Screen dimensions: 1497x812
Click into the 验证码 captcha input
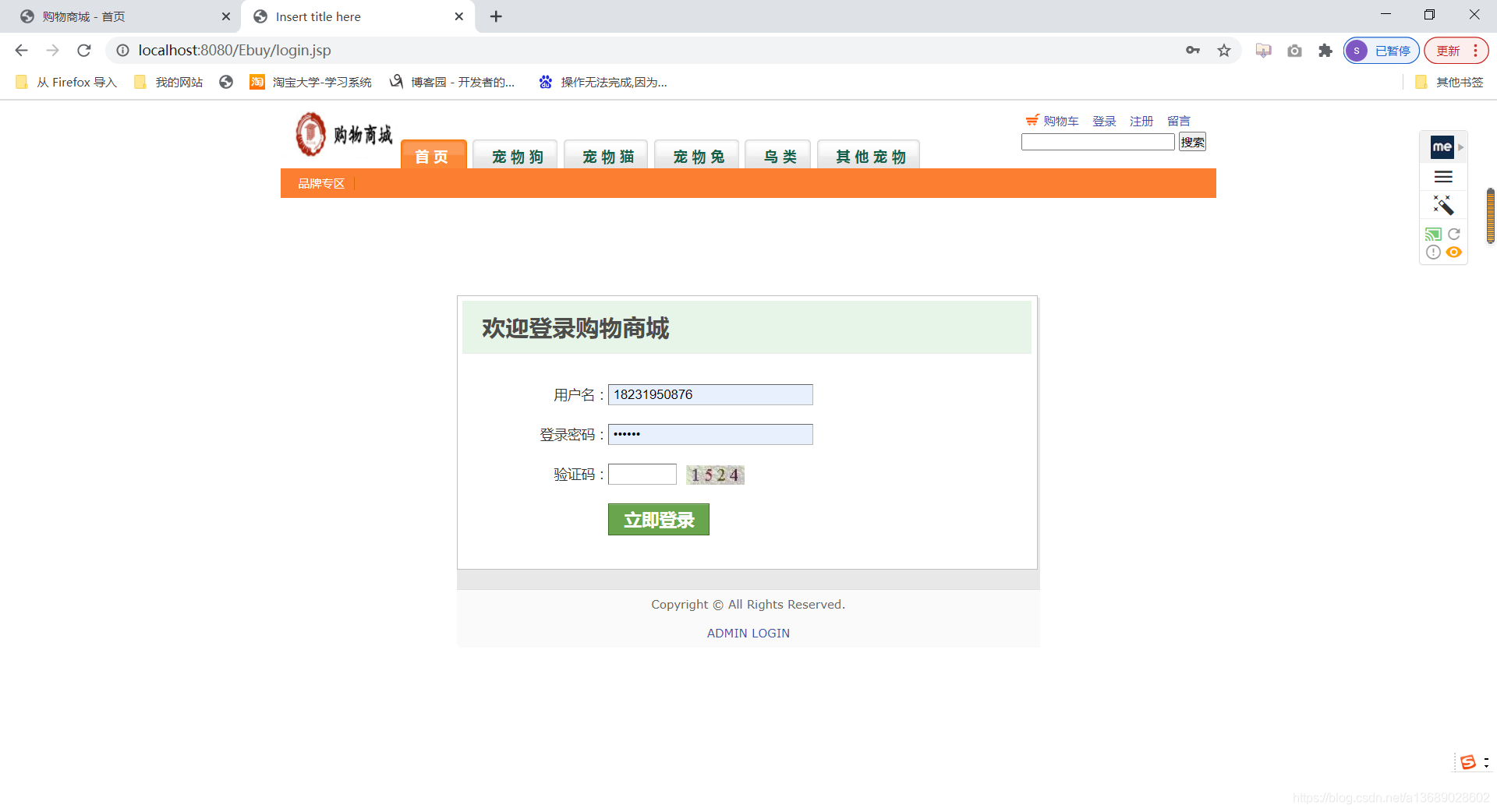pyautogui.click(x=642, y=474)
